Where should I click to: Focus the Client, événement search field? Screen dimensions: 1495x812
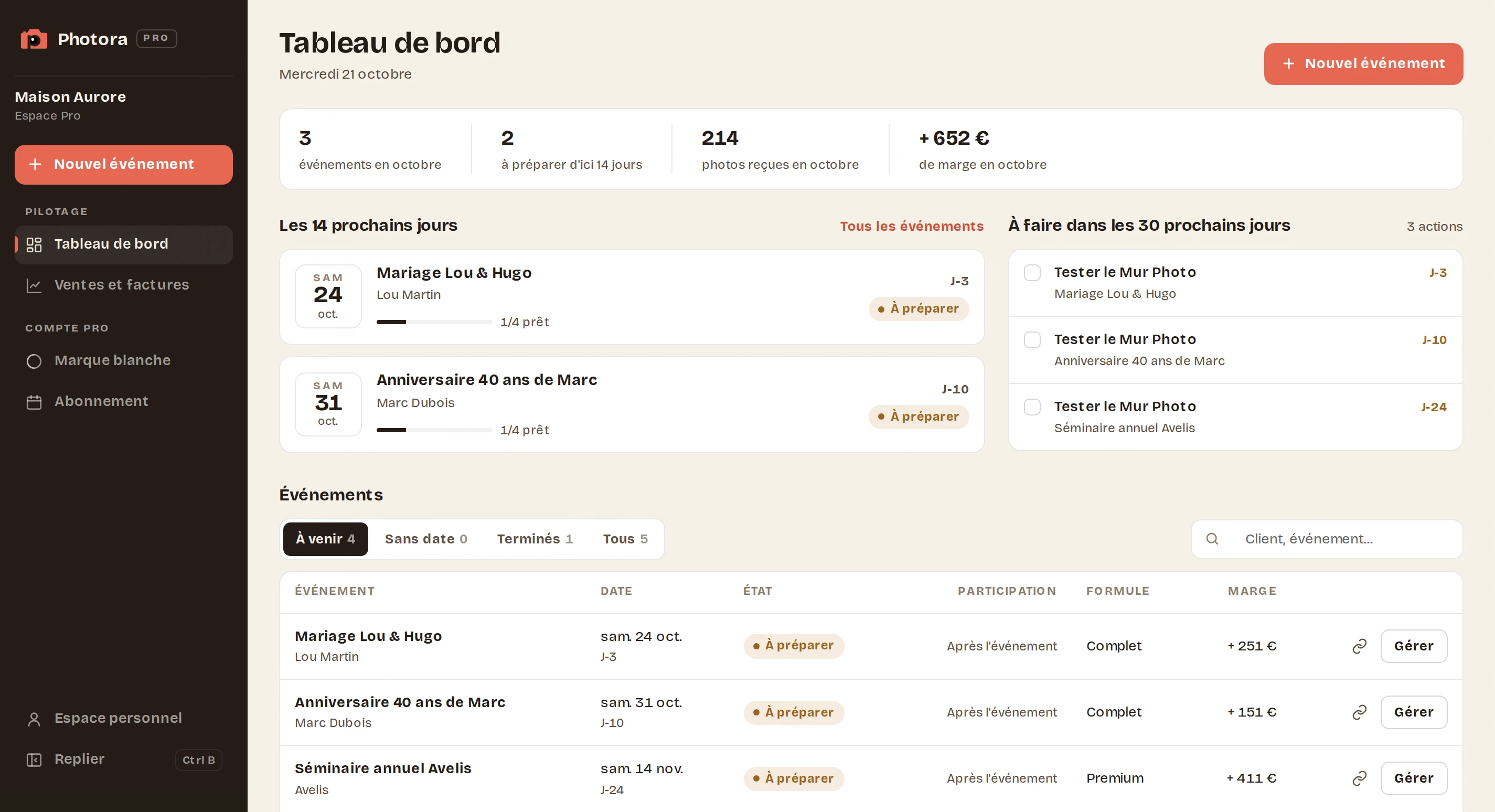(1327, 539)
